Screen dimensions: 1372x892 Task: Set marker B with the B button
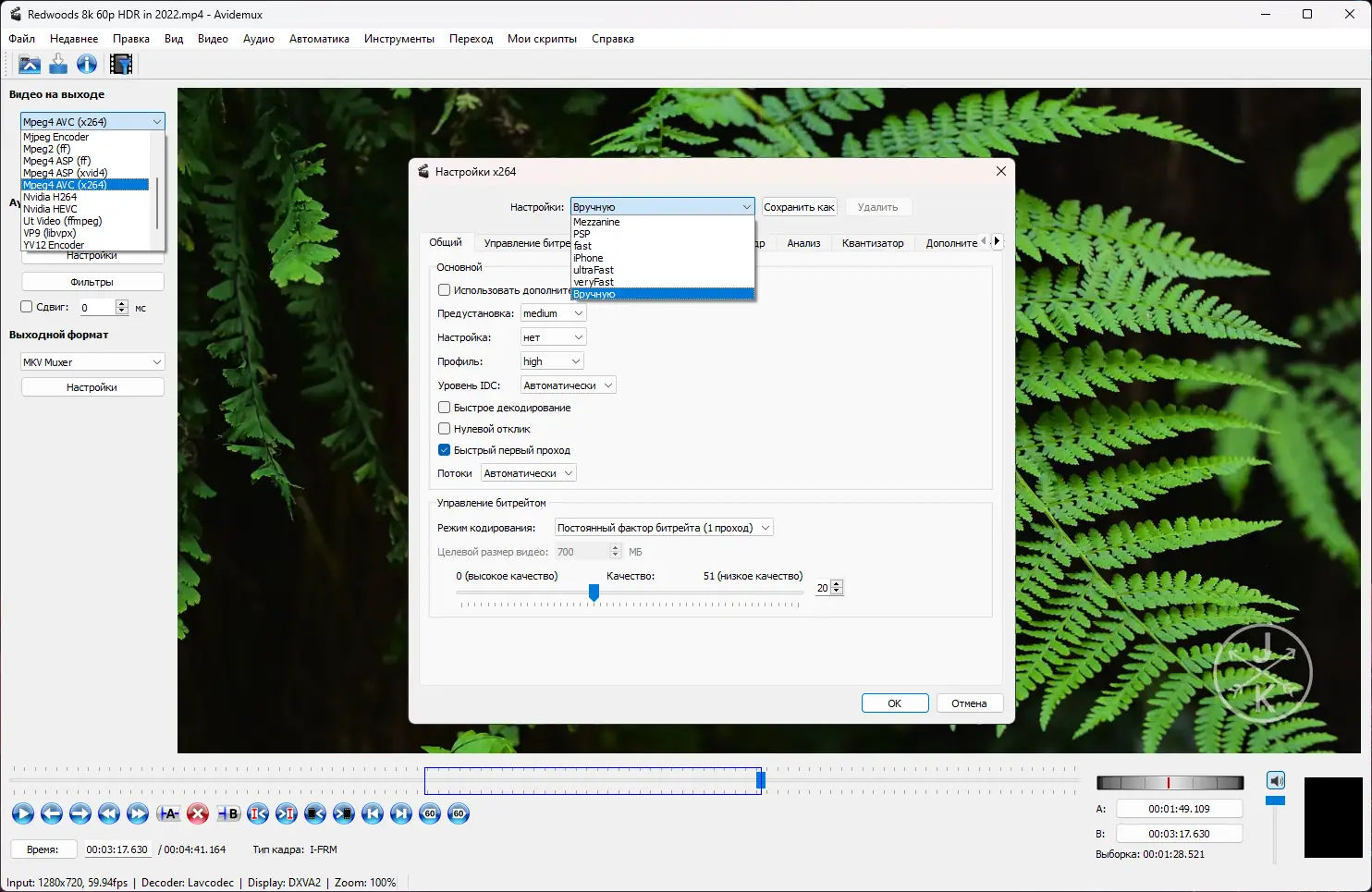[x=228, y=813]
